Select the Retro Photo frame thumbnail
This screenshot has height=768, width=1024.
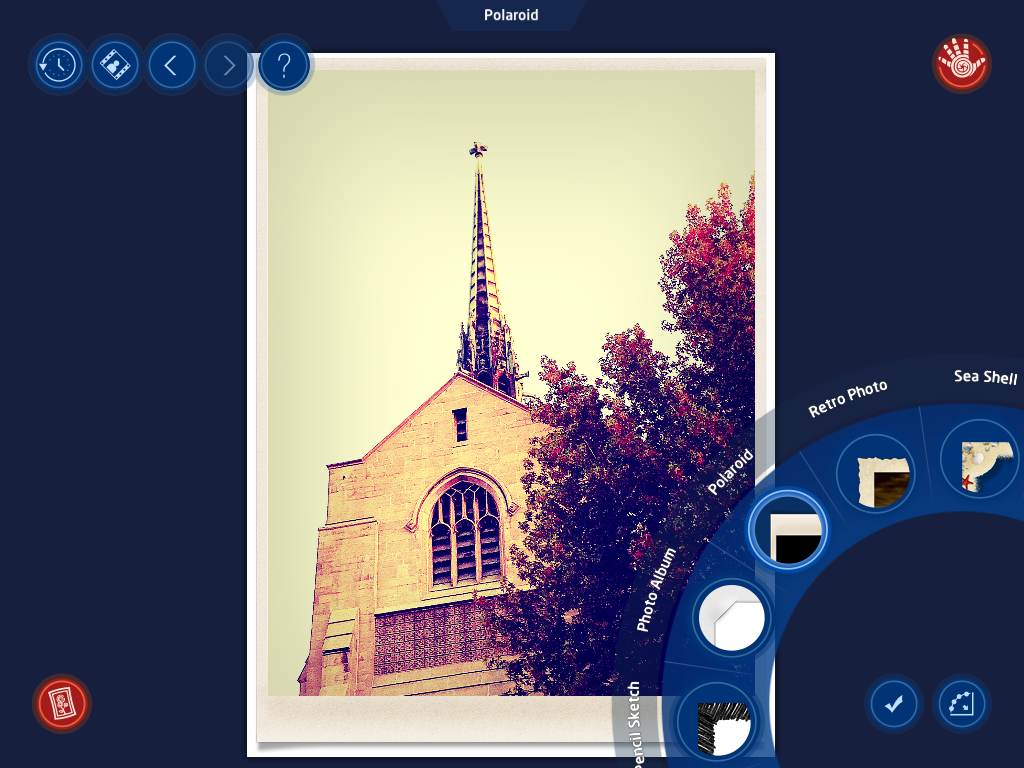pos(876,473)
